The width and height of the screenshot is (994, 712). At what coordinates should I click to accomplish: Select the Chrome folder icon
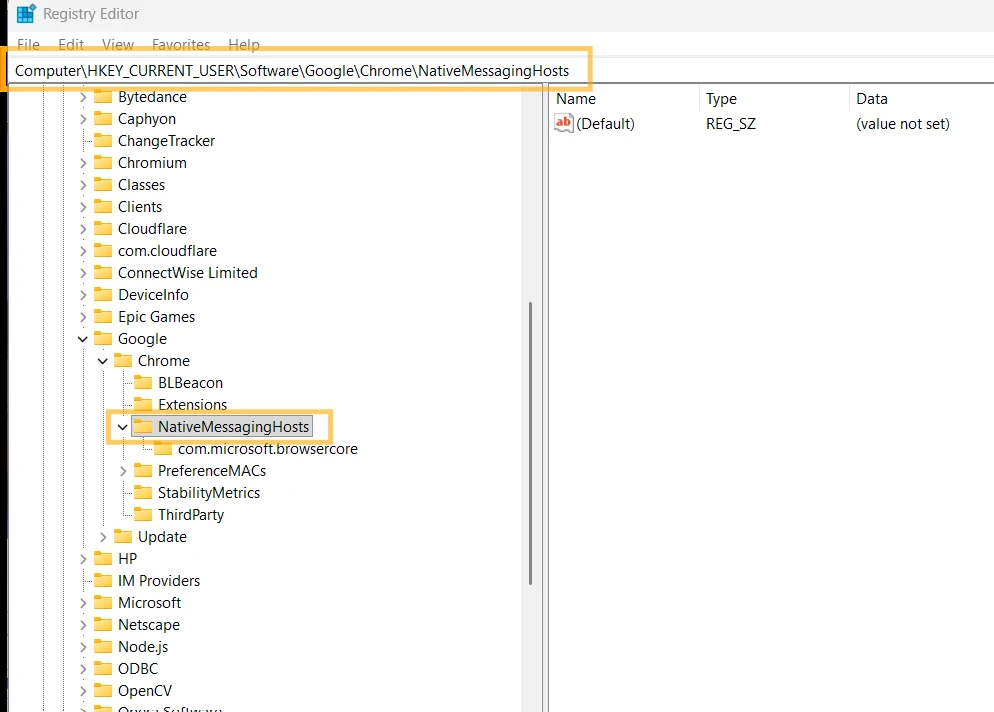[123, 361]
